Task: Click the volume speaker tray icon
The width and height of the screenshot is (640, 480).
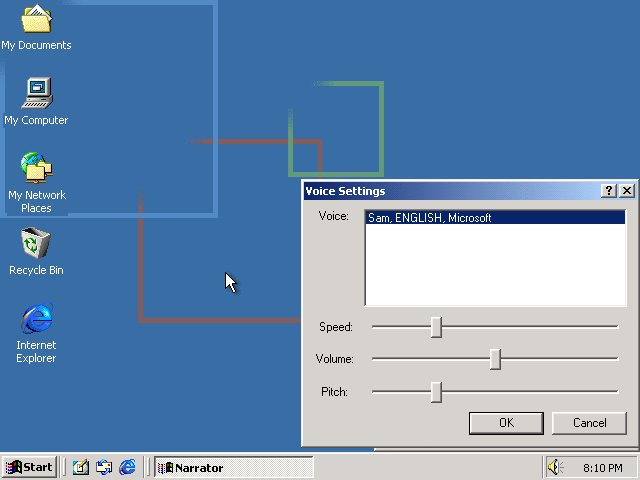Action: tap(554, 467)
